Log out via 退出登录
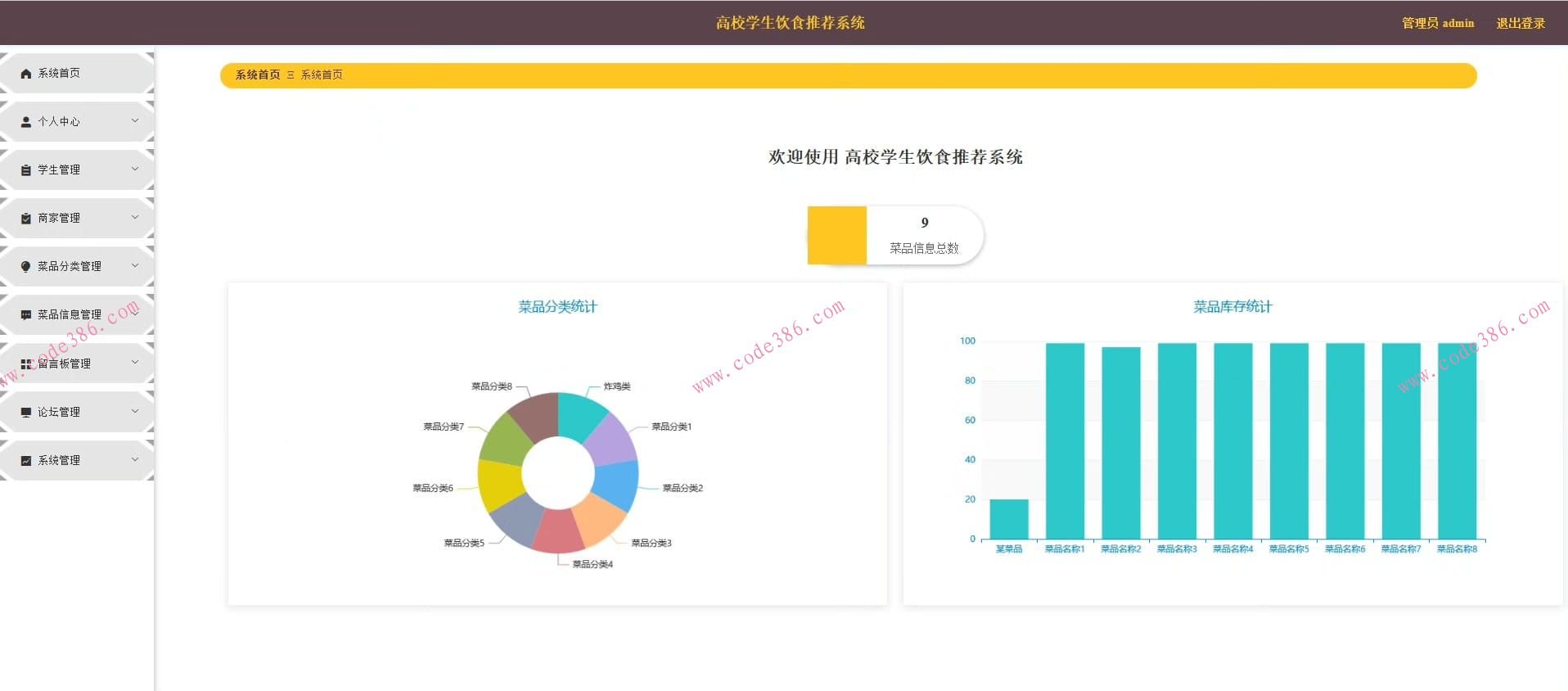The width and height of the screenshot is (1568, 691). point(1521,23)
